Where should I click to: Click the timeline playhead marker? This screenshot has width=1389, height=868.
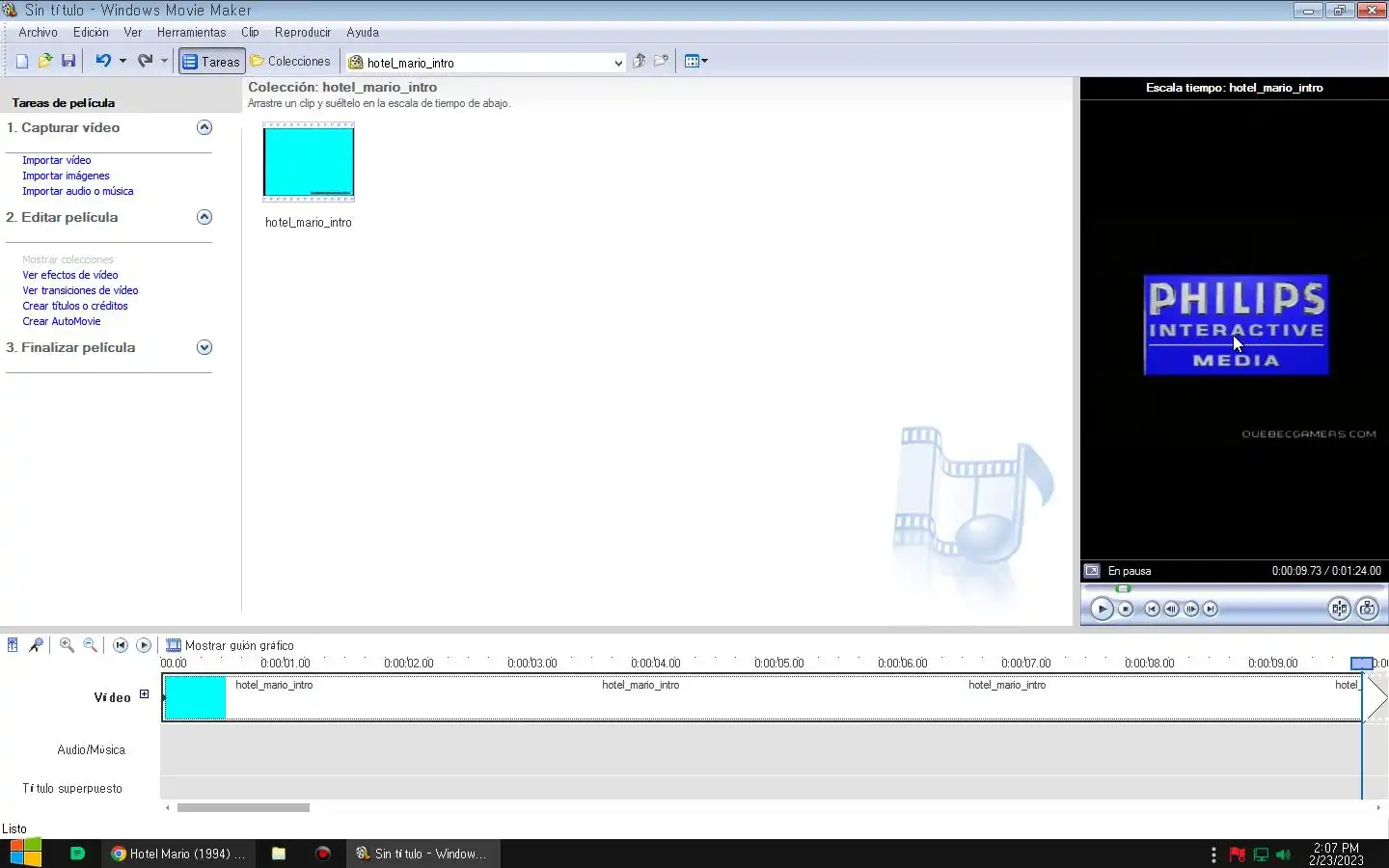tap(1361, 663)
